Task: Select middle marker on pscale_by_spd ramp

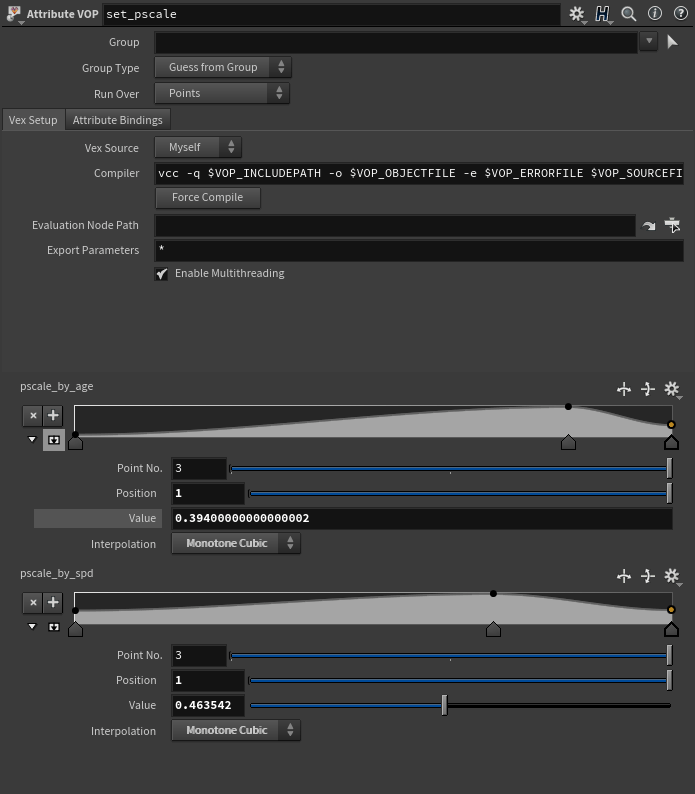Action: tap(493, 629)
